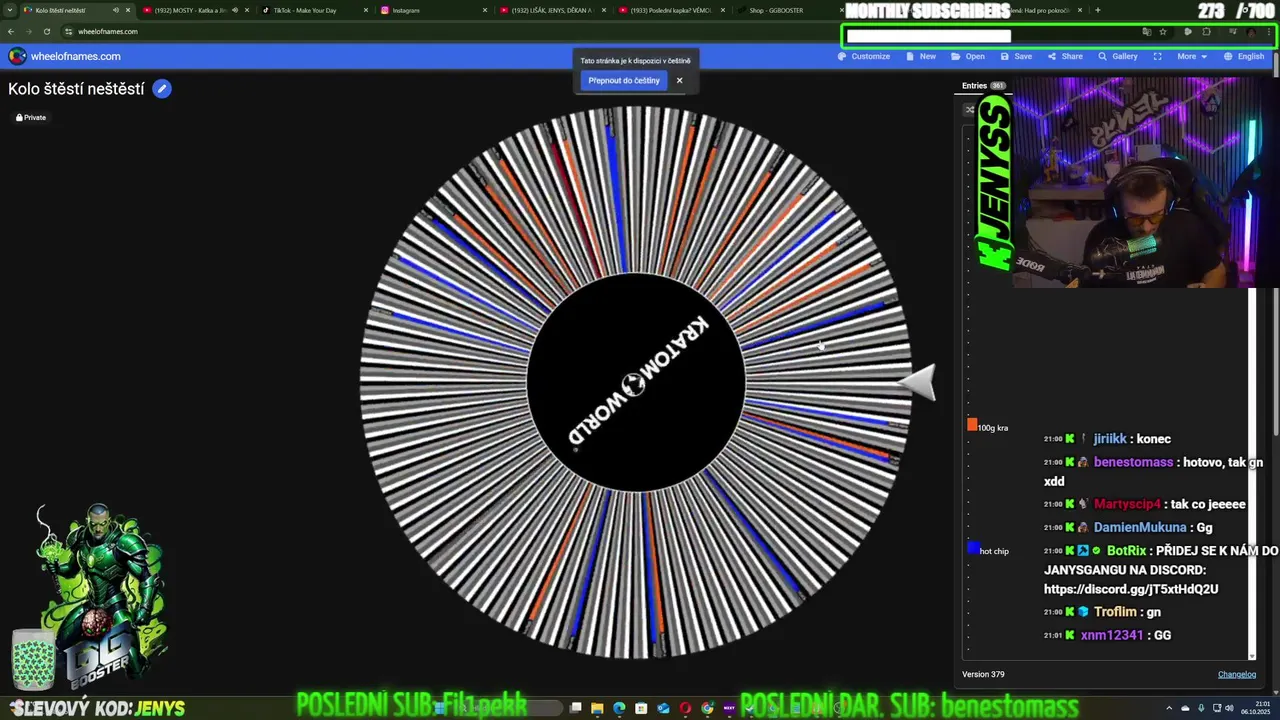
Task: Open the Opera browser from the taskbar
Action: [685, 708]
